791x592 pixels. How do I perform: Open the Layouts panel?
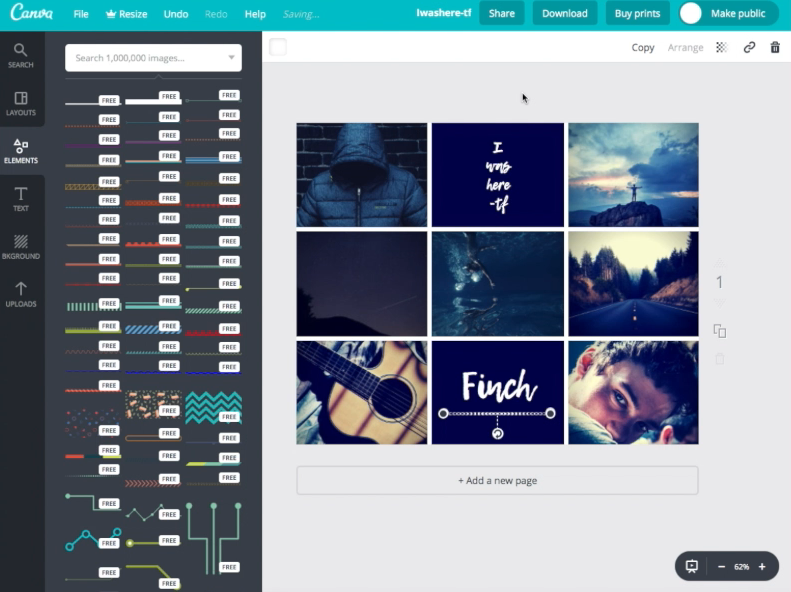[21, 103]
